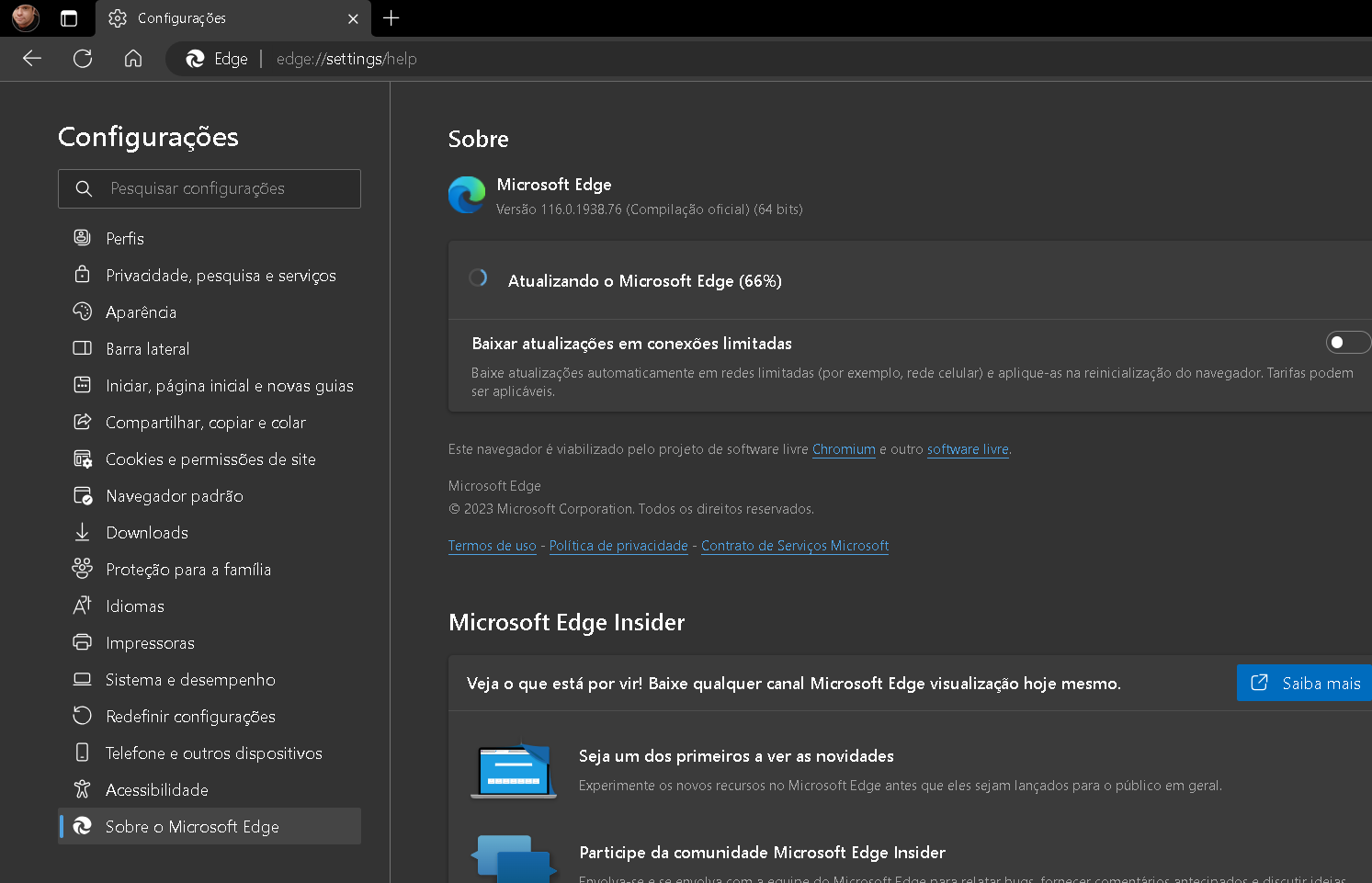This screenshot has width=1372, height=883.
Task: Open Compartilhar, copiar e colar
Action: pos(210,422)
